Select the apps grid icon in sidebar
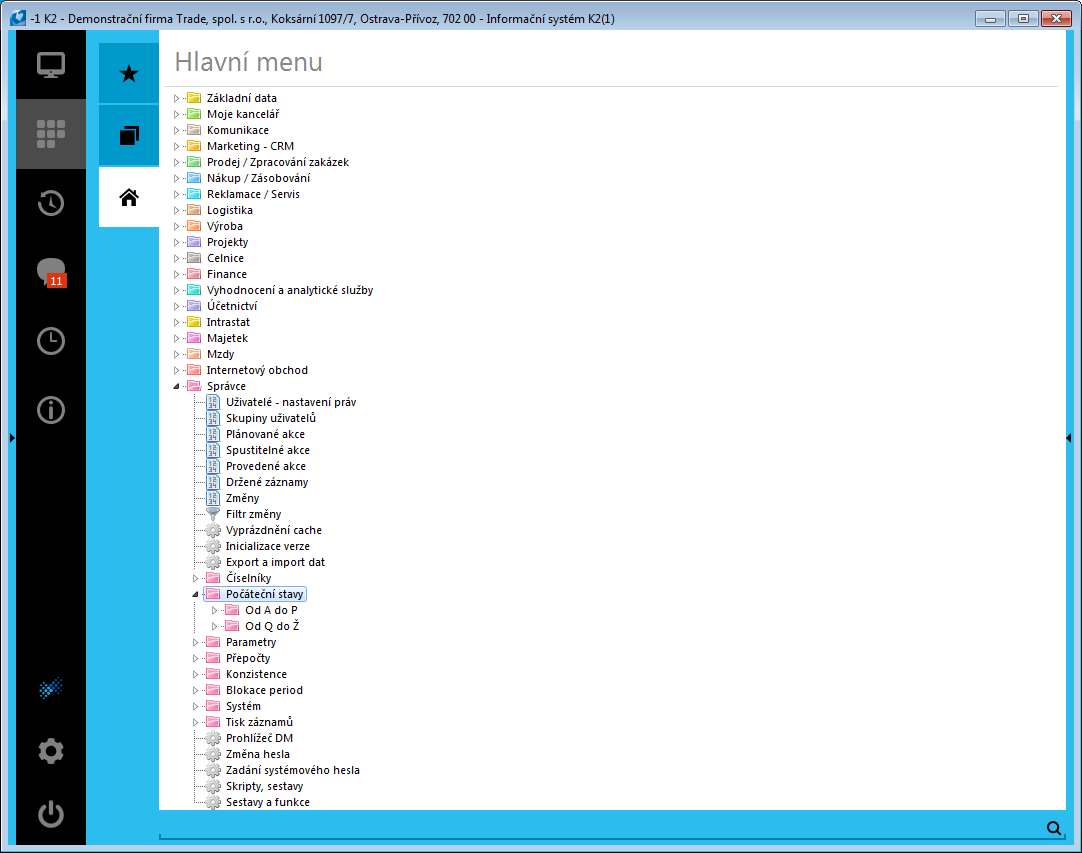The width and height of the screenshot is (1082, 853). click(51, 134)
